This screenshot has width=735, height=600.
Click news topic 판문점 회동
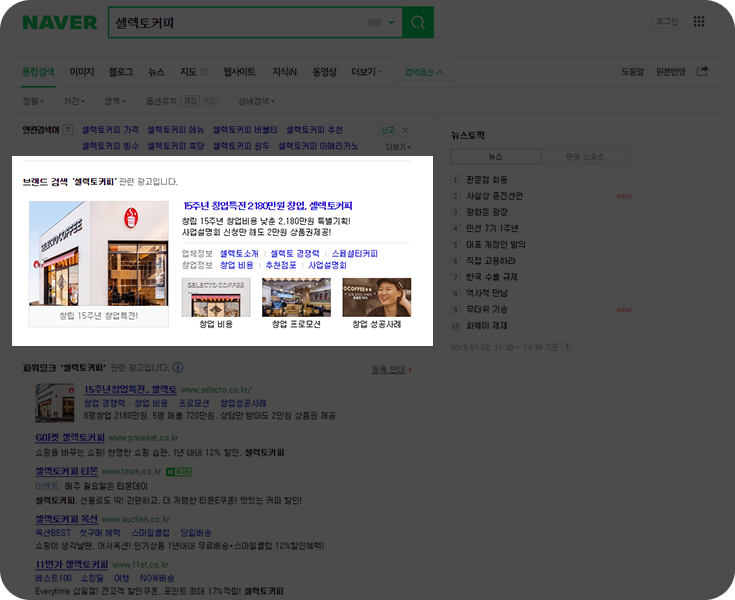coord(487,180)
